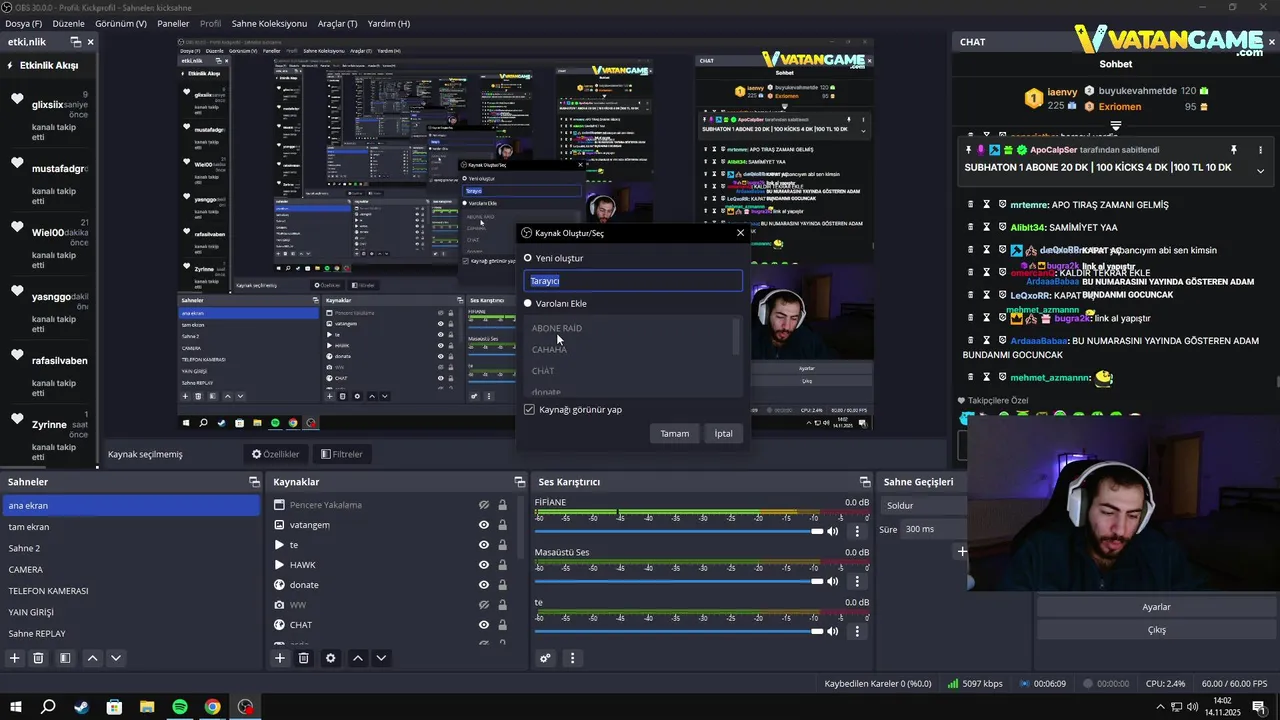This screenshot has height=720, width=1280.
Task: Select Varolanı Ekle radio option
Action: [528, 303]
